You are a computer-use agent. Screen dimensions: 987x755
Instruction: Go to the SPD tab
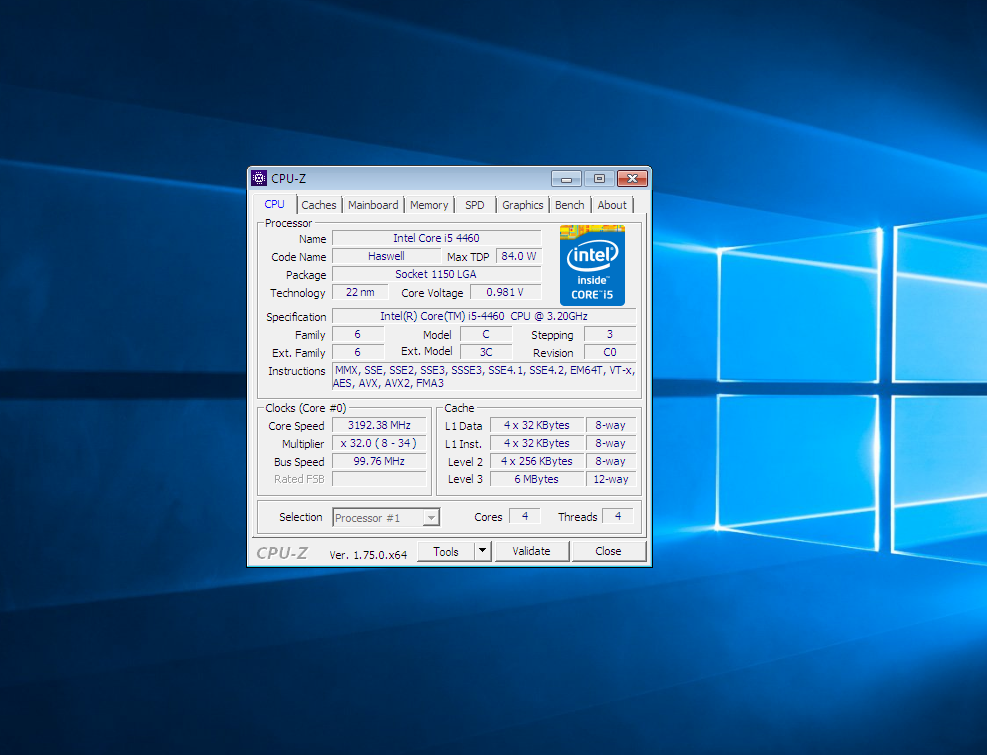(x=475, y=205)
